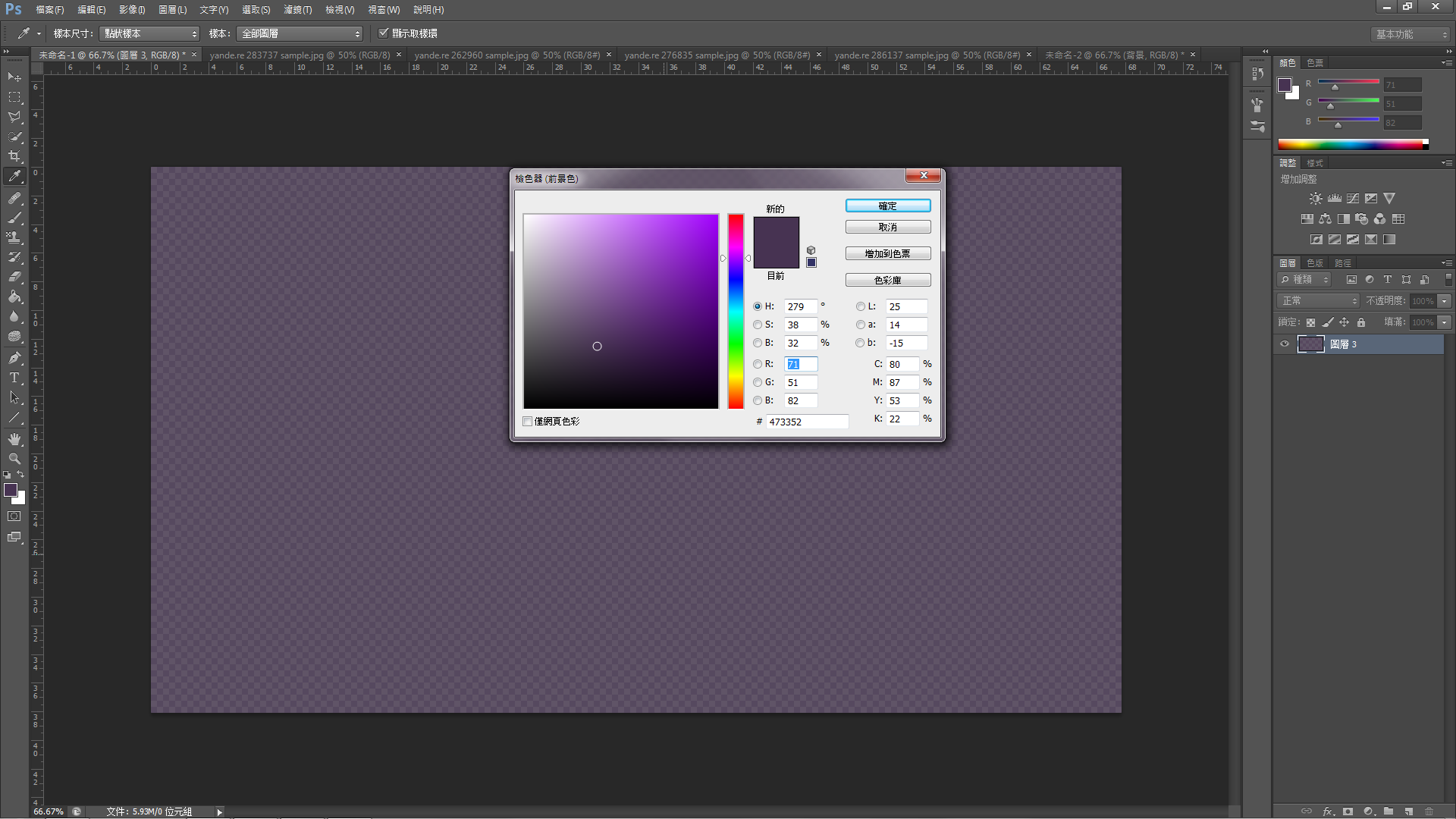Click the hex color input field
Image resolution: width=1456 pixels, height=819 pixels.
click(806, 422)
